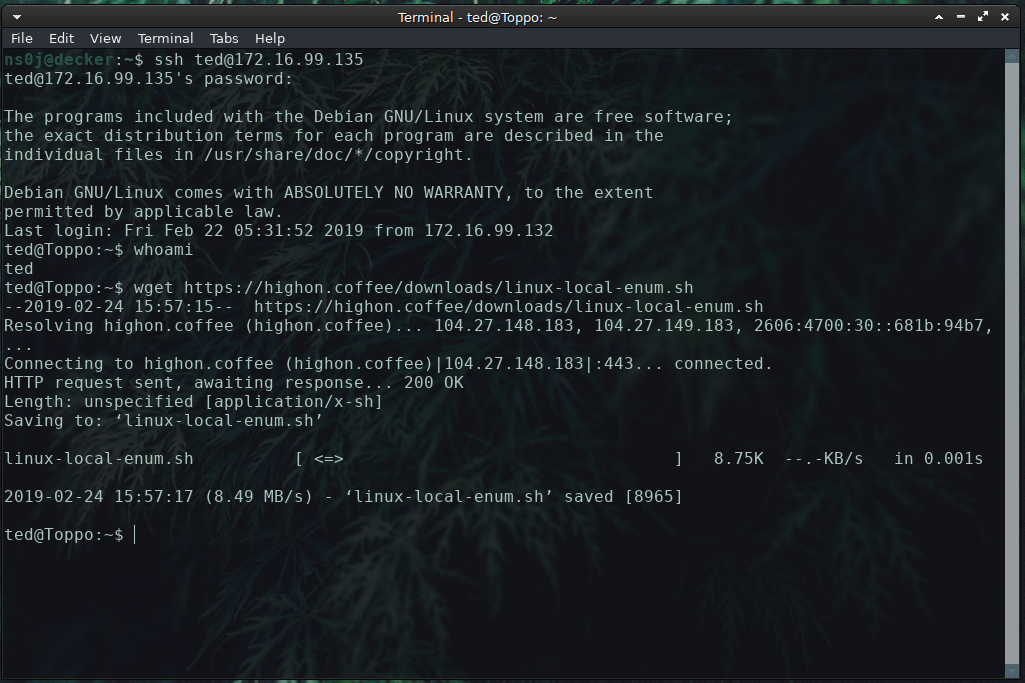
Task: Click the 'Length: unspecified [application/x-sh]' line
Action: point(193,401)
